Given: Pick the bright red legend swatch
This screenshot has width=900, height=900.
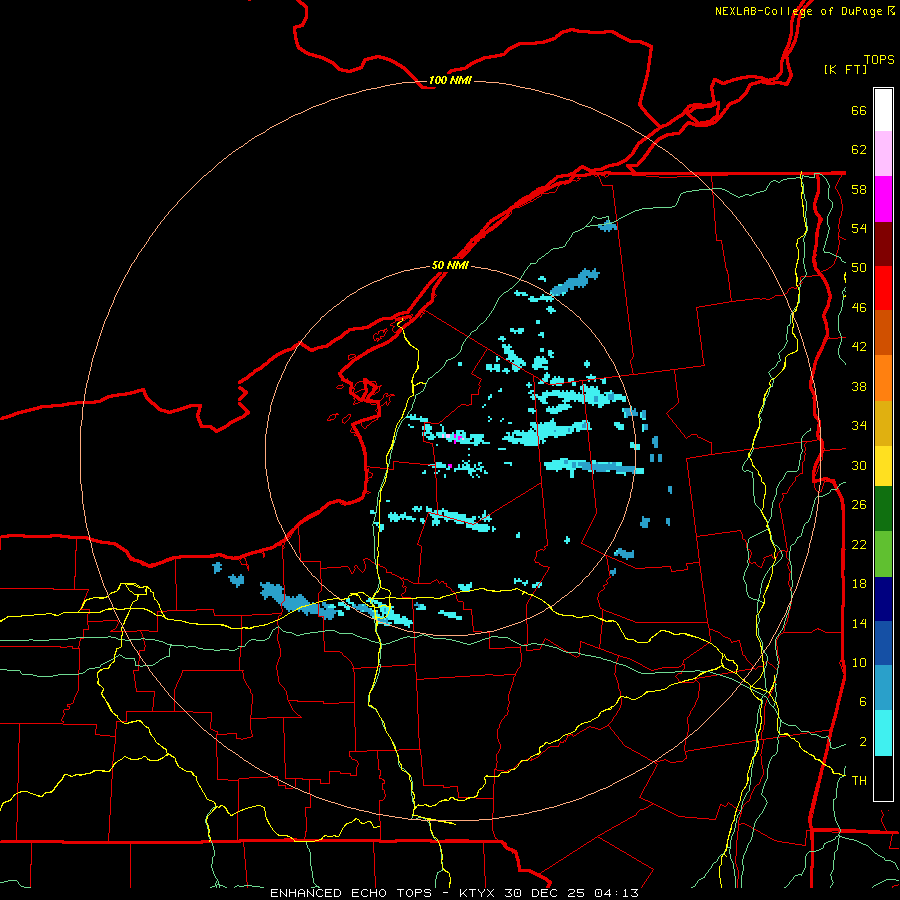Looking at the screenshot, I should [x=883, y=288].
